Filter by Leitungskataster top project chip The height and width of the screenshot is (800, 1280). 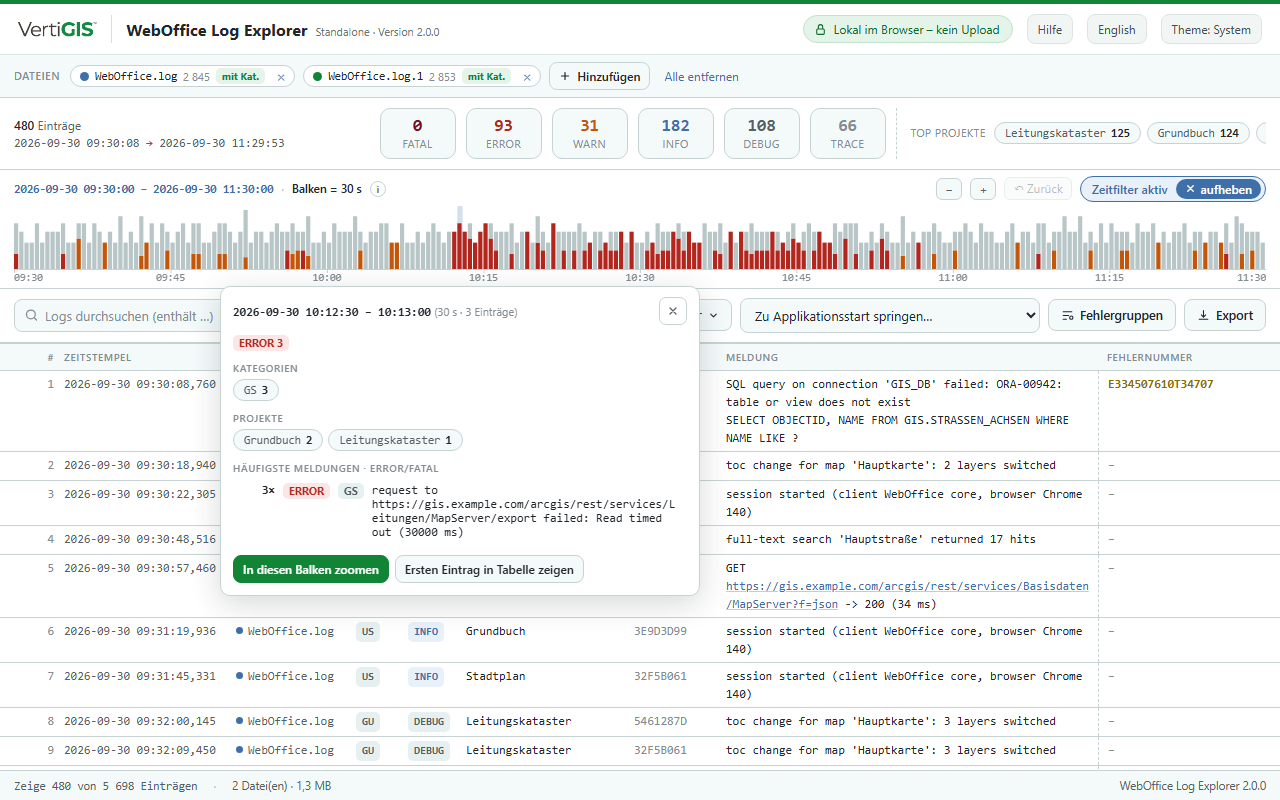1067,133
